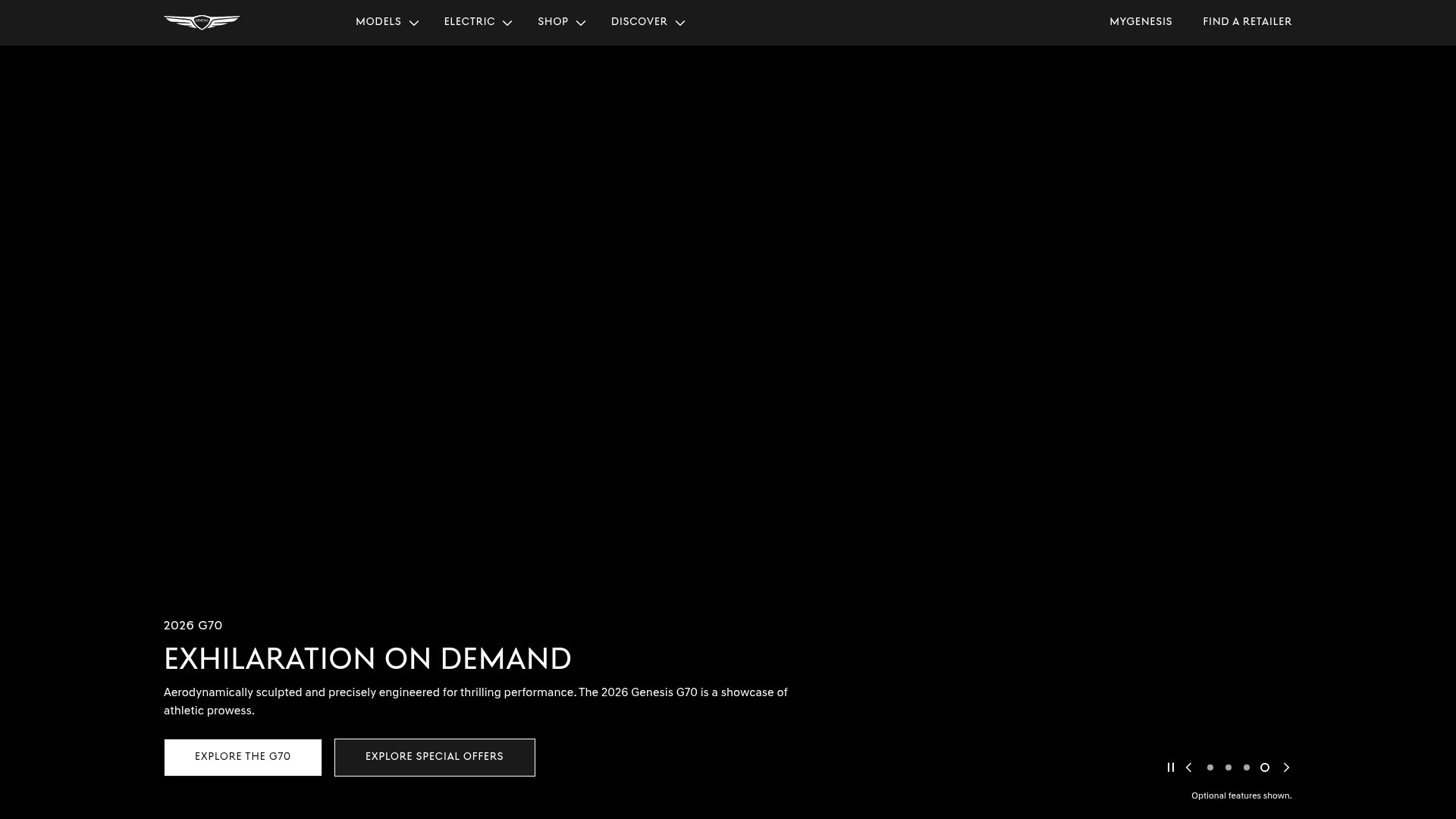Pause the hero carousel autoplay
This screenshot has width=1456, height=819.
[1171, 767]
